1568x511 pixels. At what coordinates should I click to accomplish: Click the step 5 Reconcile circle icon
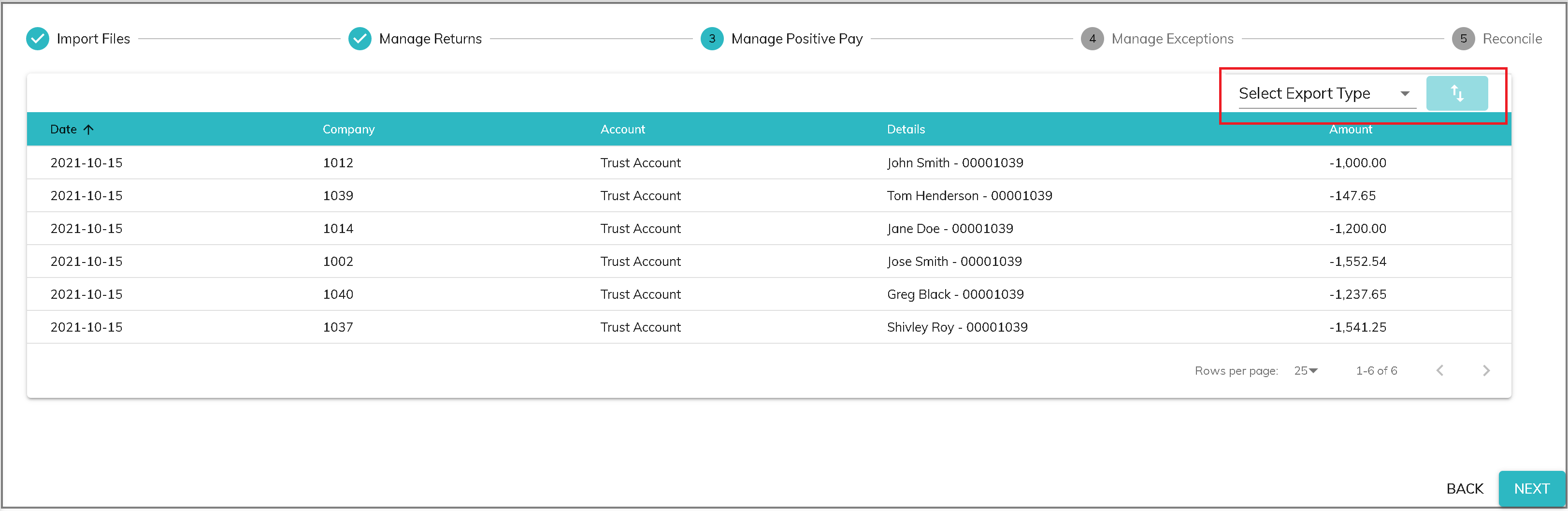pyautogui.click(x=1463, y=39)
